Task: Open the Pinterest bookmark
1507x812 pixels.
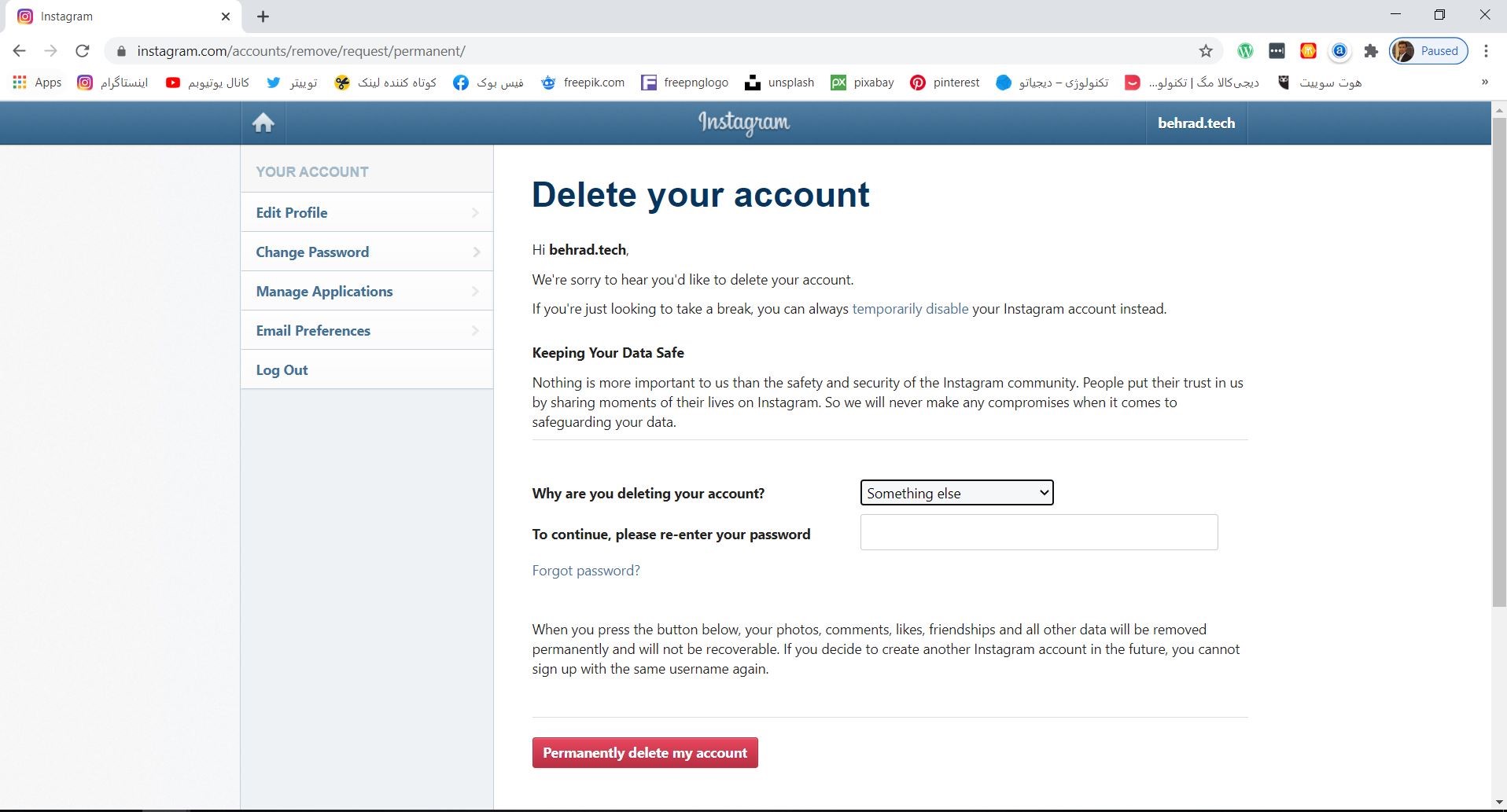Action: tap(945, 83)
